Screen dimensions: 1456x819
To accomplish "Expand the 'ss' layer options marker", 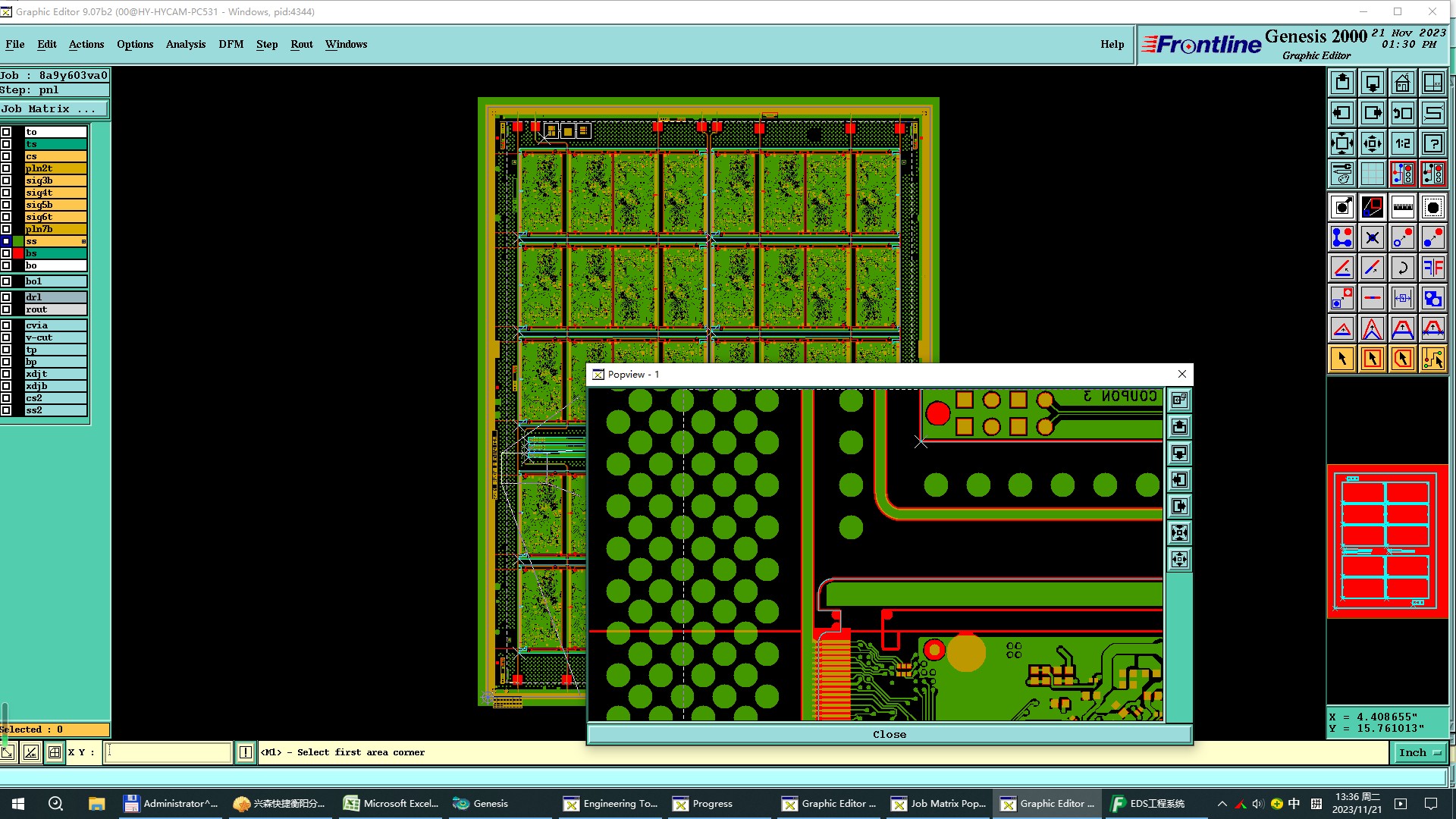I will coord(83,241).
